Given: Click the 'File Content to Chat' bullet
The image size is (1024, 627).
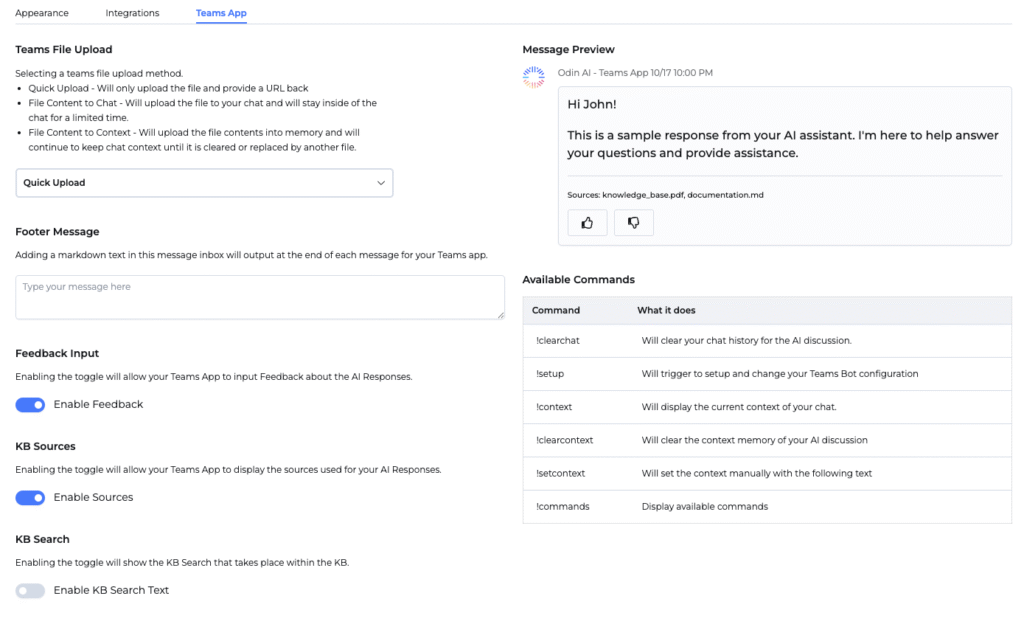Looking at the screenshot, I should [202, 110].
